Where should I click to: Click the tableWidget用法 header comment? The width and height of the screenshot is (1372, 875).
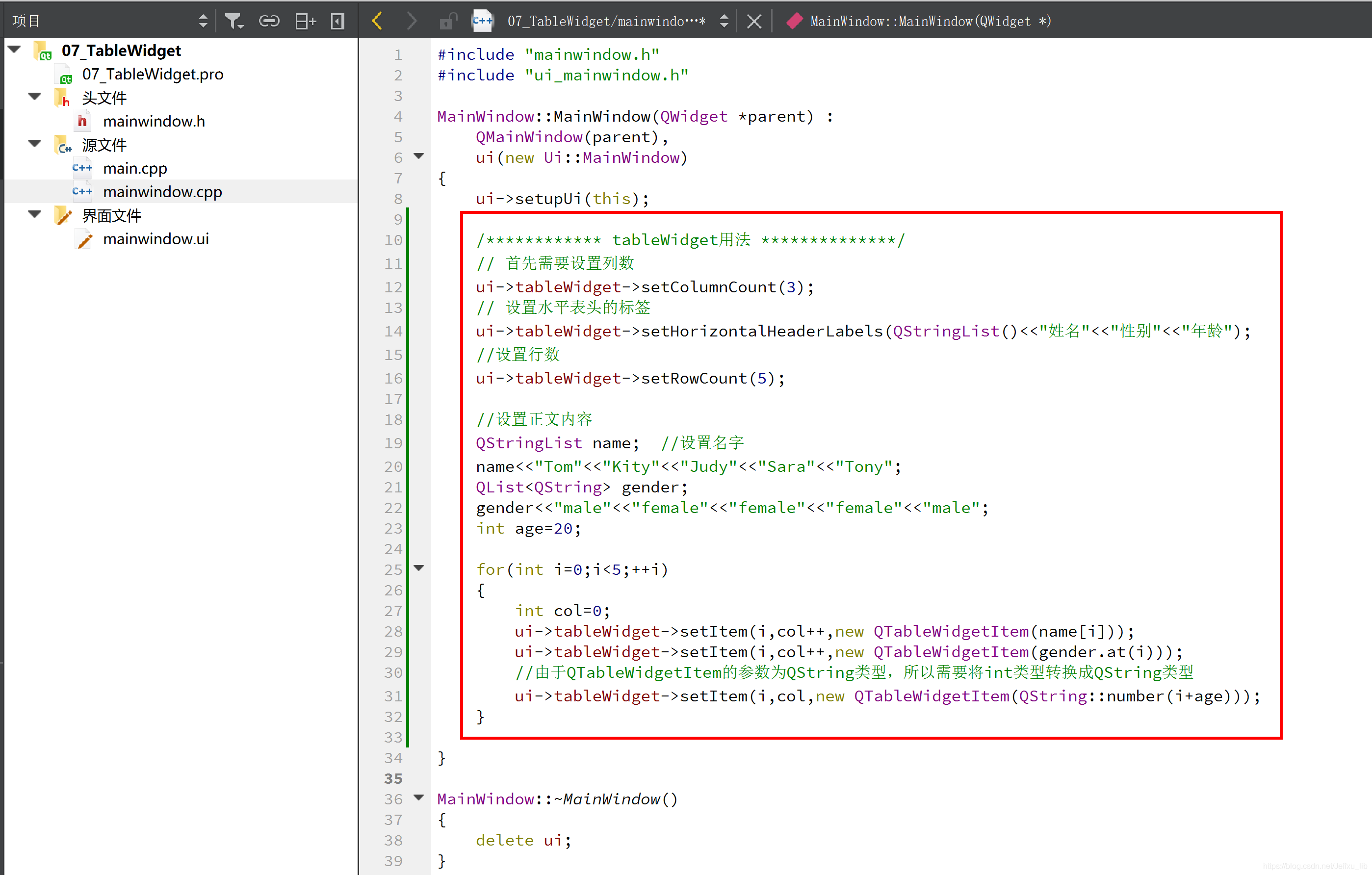pyautogui.click(x=690, y=240)
